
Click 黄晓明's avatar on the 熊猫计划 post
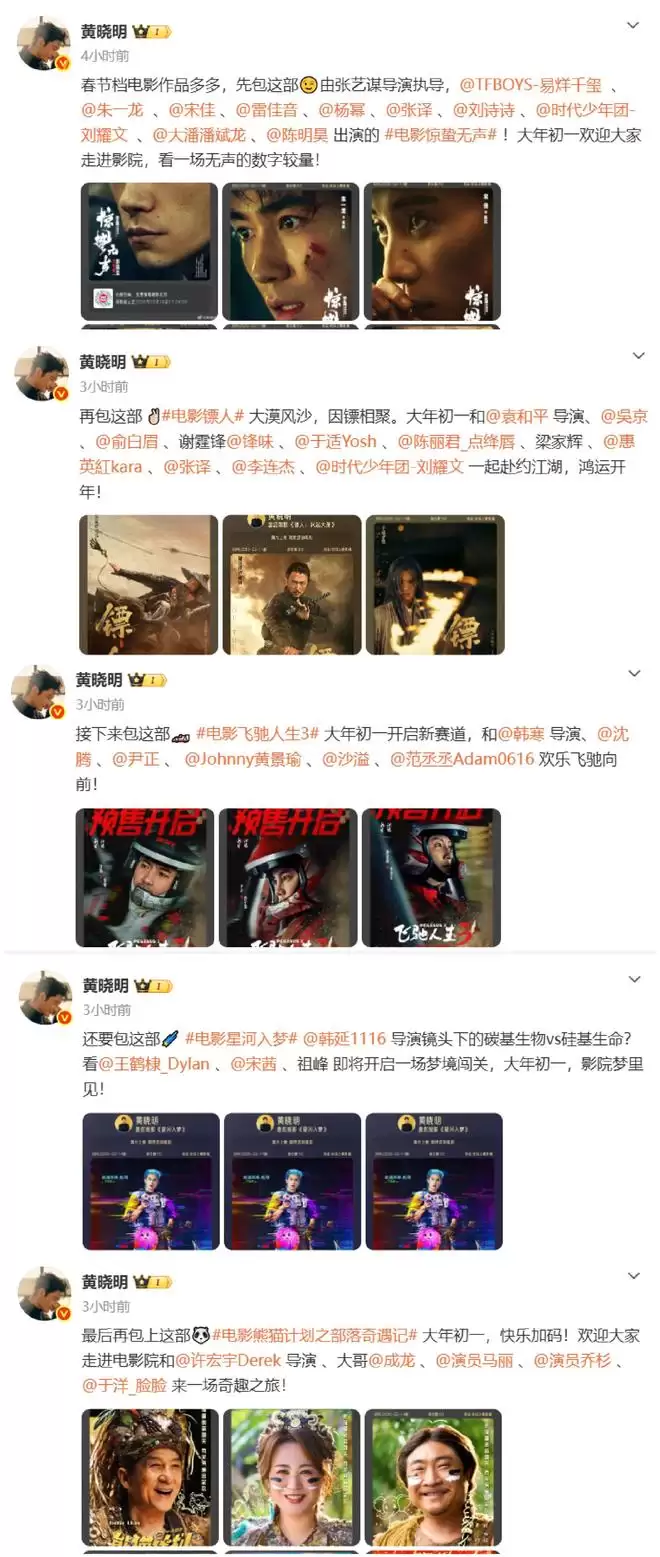(44, 1294)
